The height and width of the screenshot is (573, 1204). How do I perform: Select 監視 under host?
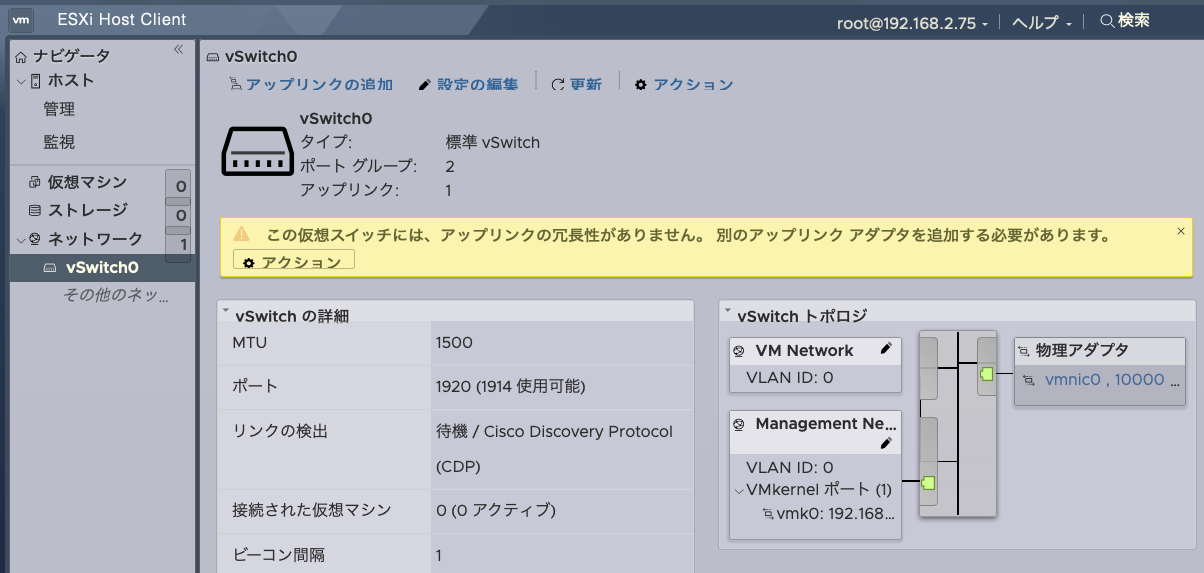point(59,142)
